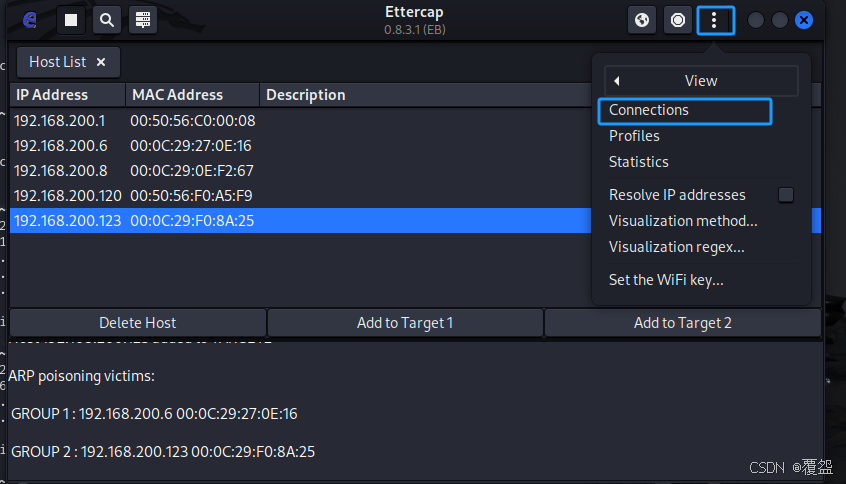The image size is (846, 484).
Task: Sort by the MAC Address column header
Action: tap(193, 95)
